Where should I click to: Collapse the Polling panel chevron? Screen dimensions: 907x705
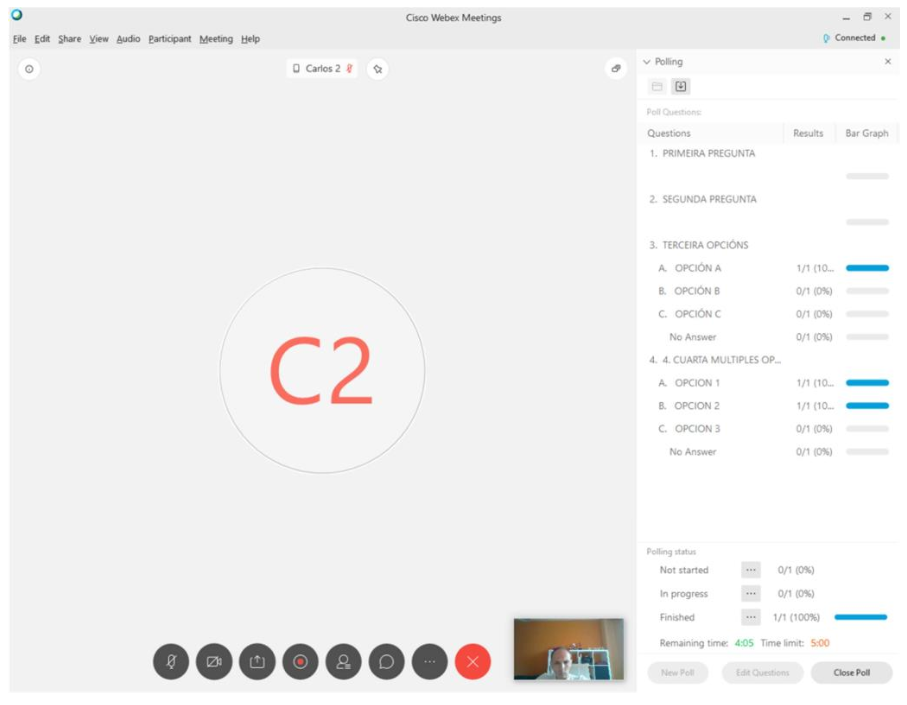coord(646,62)
